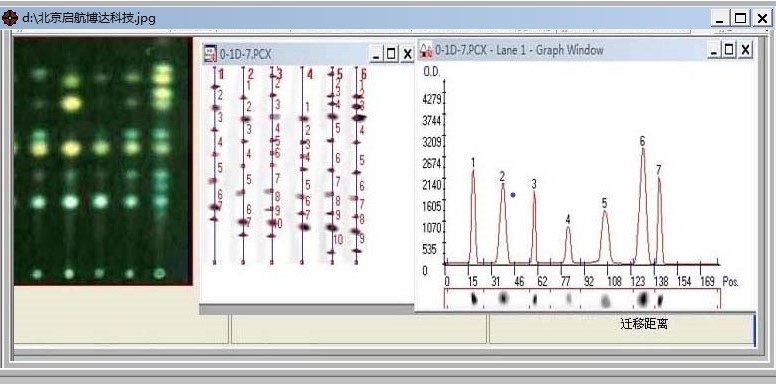The image size is (776, 384).
Task: Click the fluorescent gel image thumbnail
Action: 102,161
